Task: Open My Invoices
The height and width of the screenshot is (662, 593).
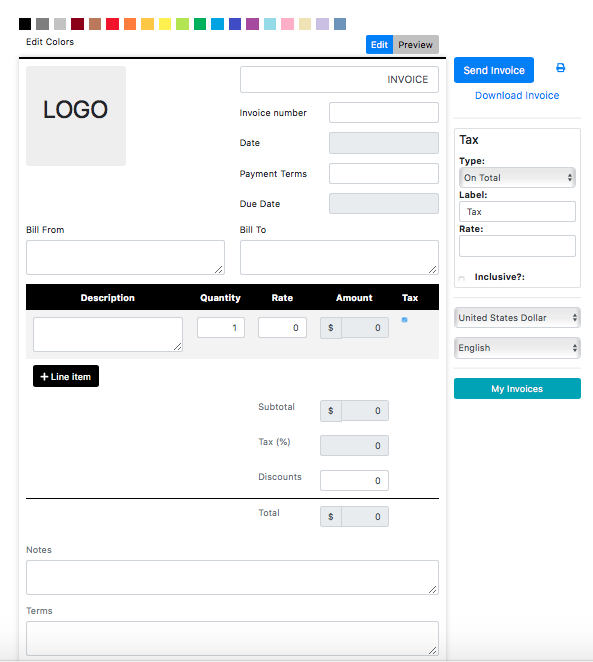Action: [517, 388]
